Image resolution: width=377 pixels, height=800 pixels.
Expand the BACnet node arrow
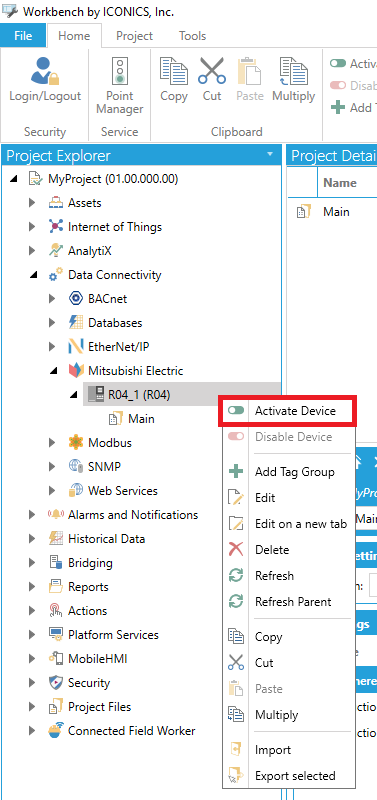(x=53, y=299)
